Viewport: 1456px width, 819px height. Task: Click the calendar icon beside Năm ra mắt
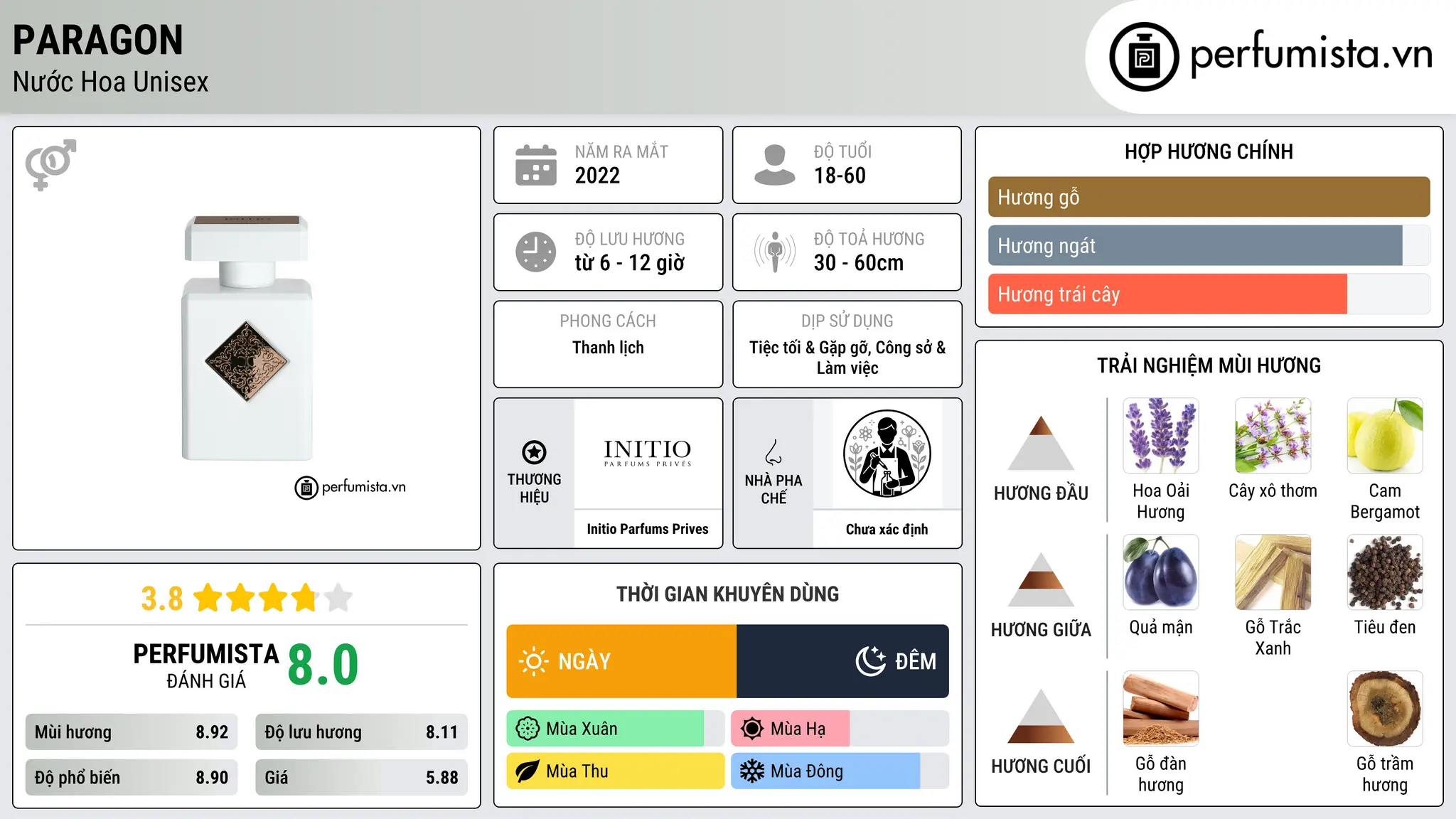point(536,165)
